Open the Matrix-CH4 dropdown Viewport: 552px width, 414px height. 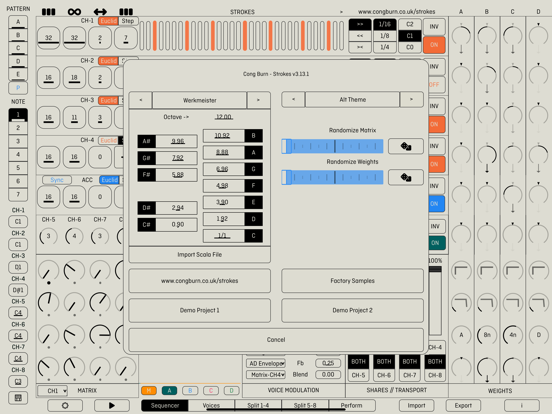point(266,375)
